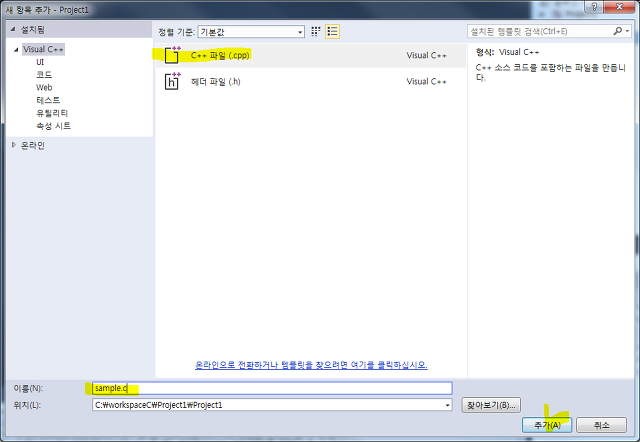Collapse the 설치됨 section

[x=13, y=29]
